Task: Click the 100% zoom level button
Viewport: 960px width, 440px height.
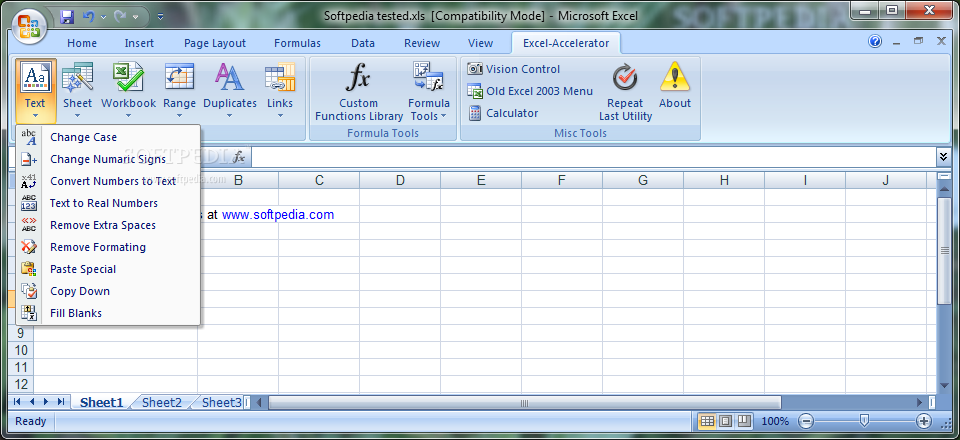Action: tap(776, 421)
